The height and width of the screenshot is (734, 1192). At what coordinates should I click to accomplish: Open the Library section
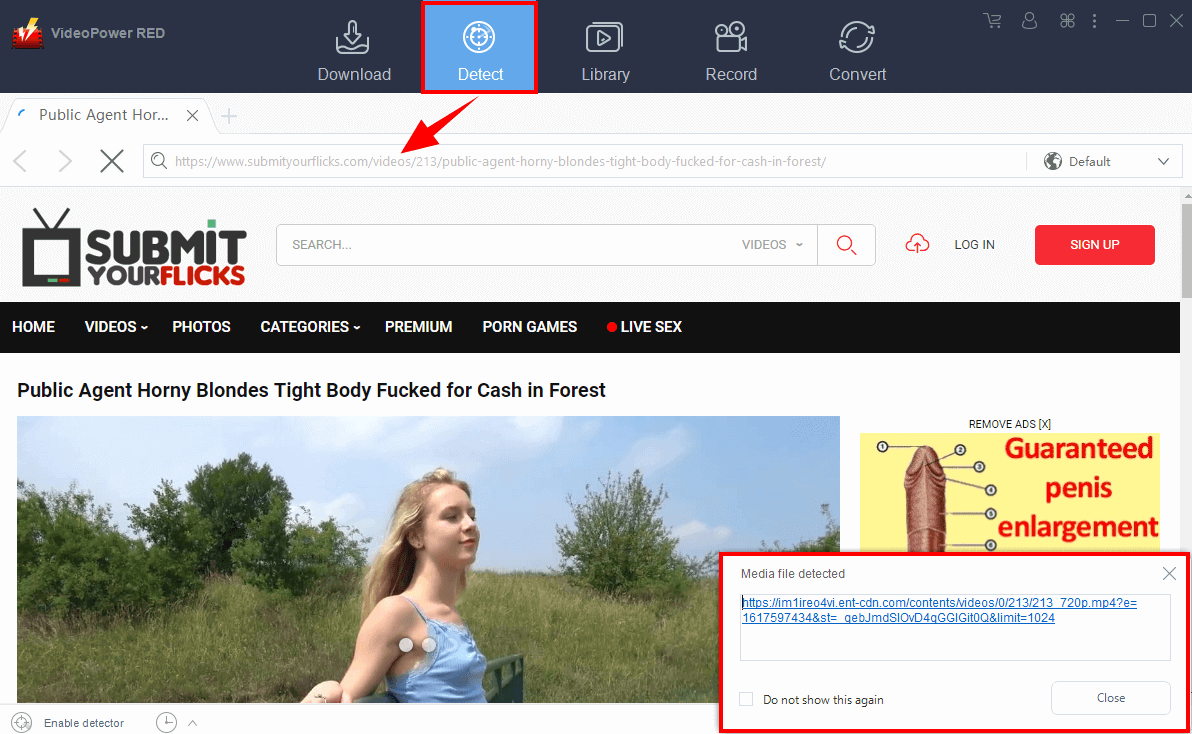click(605, 51)
